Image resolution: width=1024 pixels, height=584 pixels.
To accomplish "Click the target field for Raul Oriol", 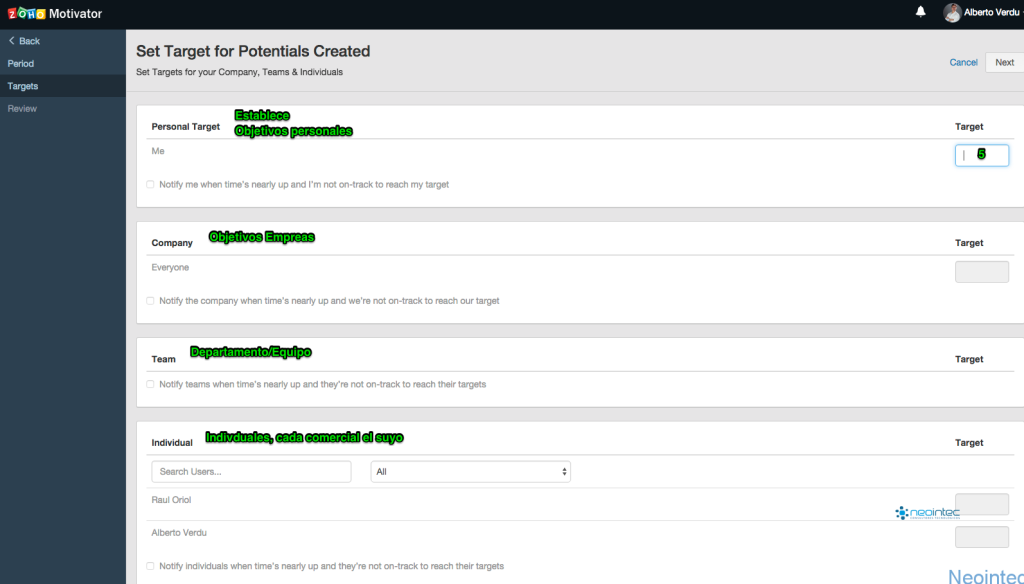I will point(982,504).
